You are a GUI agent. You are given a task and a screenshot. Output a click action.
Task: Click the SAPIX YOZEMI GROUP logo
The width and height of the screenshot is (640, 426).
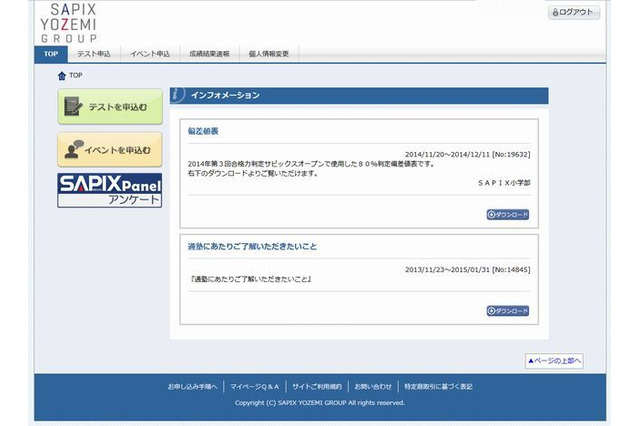(x=69, y=23)
